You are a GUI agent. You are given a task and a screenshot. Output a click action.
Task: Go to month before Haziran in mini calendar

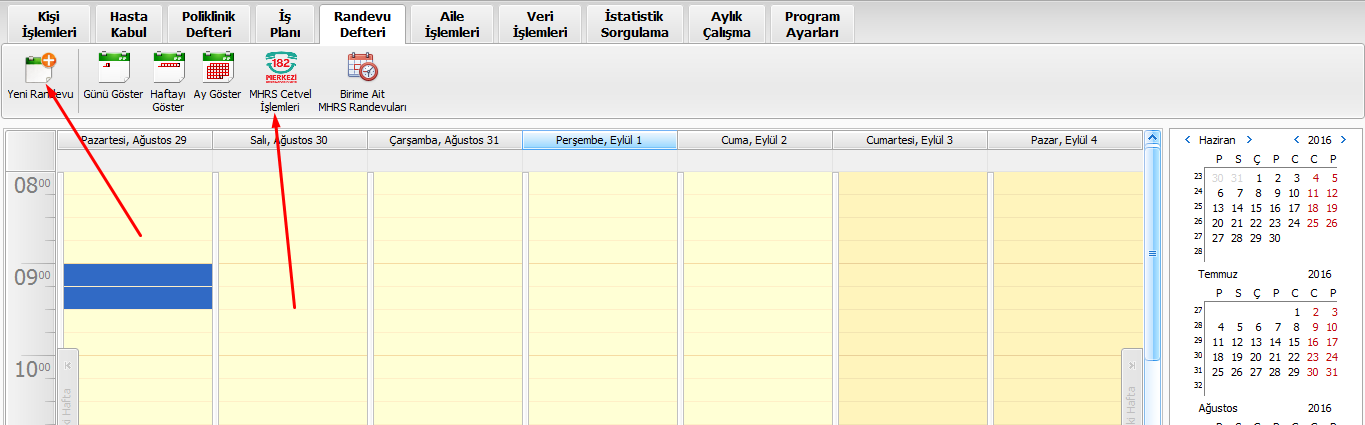click(x=1187, y=140)
